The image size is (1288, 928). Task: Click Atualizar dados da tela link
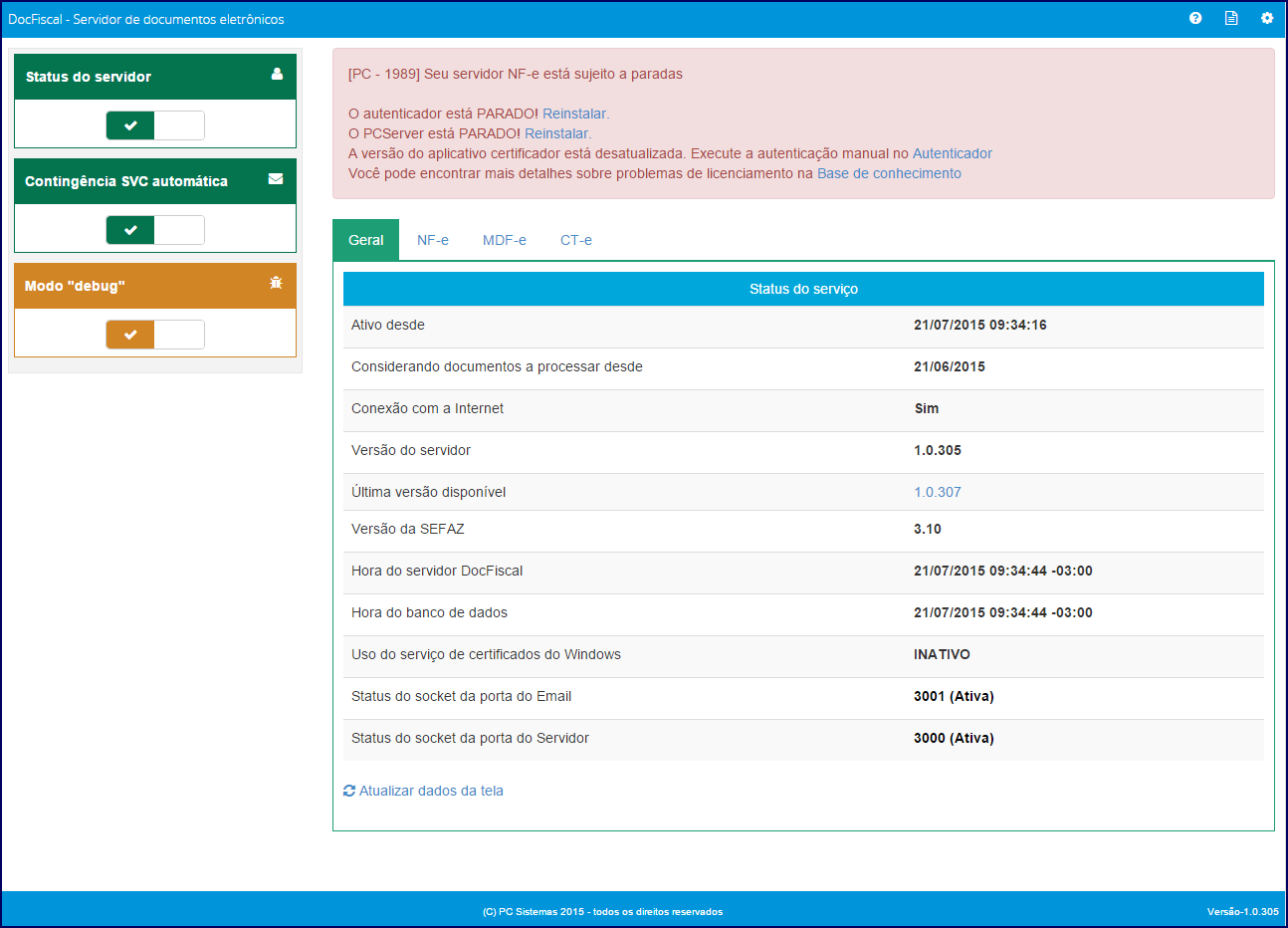tap(431, 791)
